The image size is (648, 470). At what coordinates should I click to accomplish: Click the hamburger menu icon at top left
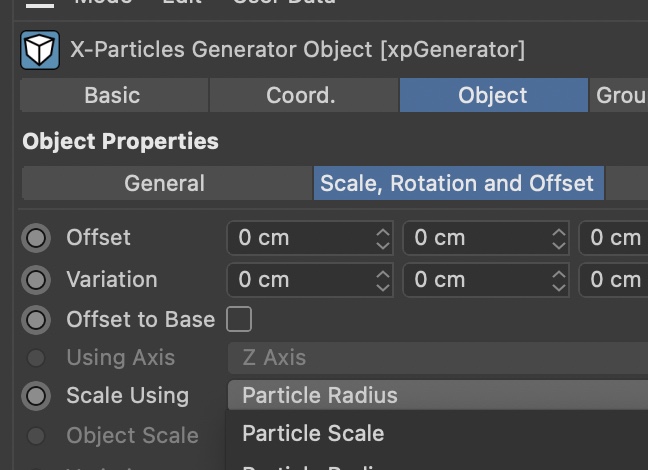tap(40, 3)
